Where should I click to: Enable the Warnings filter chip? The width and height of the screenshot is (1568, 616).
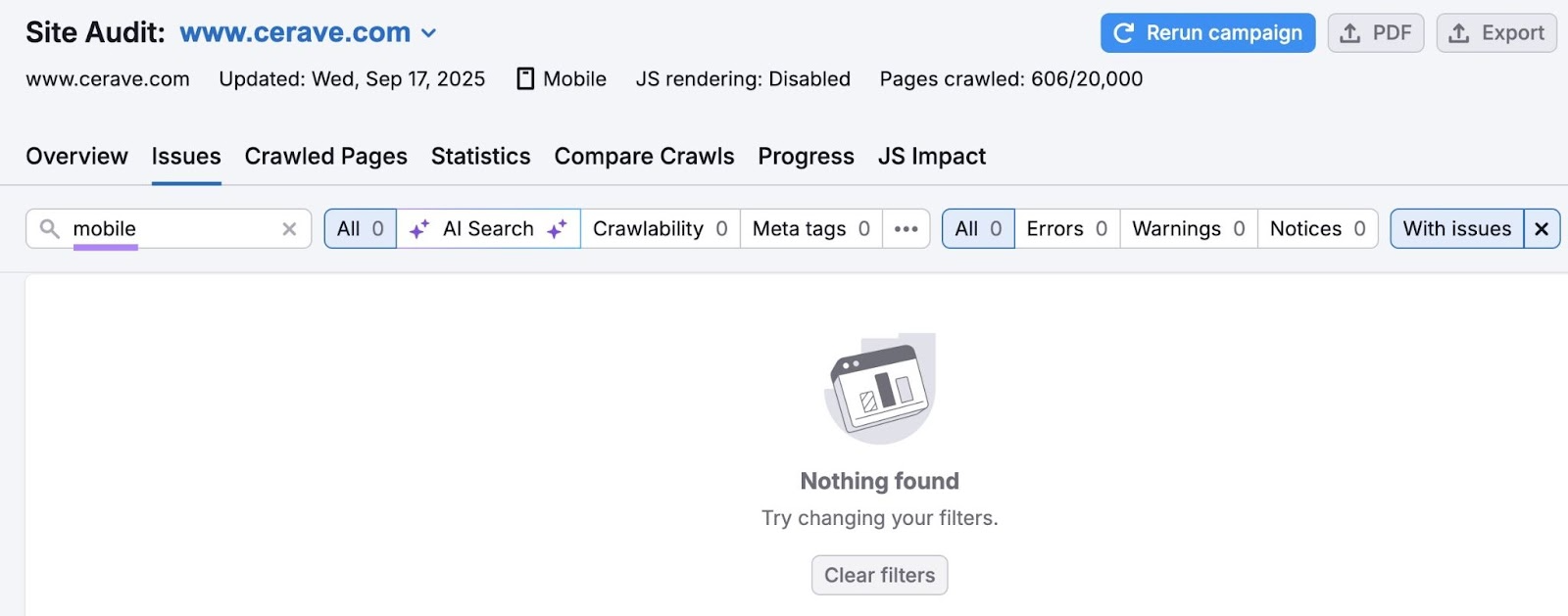coord(1187,228)
